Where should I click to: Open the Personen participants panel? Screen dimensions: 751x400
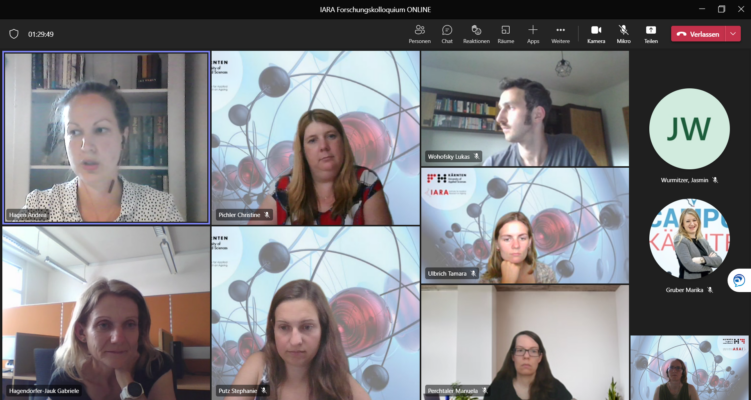click(x=420, y=33)
